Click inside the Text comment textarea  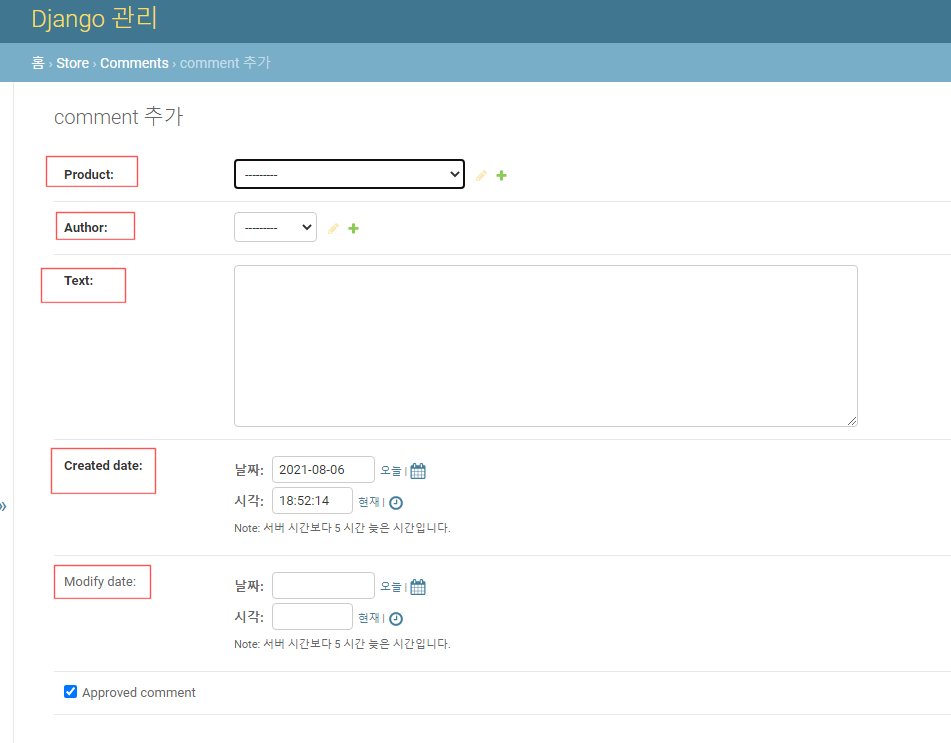pyautogui.click(x=545, y=345)
